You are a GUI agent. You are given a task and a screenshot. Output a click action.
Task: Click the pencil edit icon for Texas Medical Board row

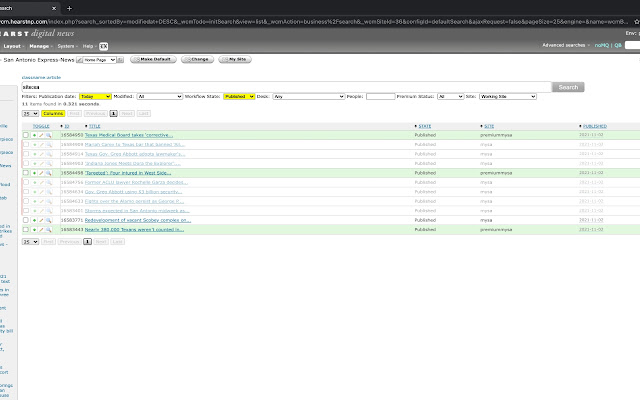click(41, 135)
